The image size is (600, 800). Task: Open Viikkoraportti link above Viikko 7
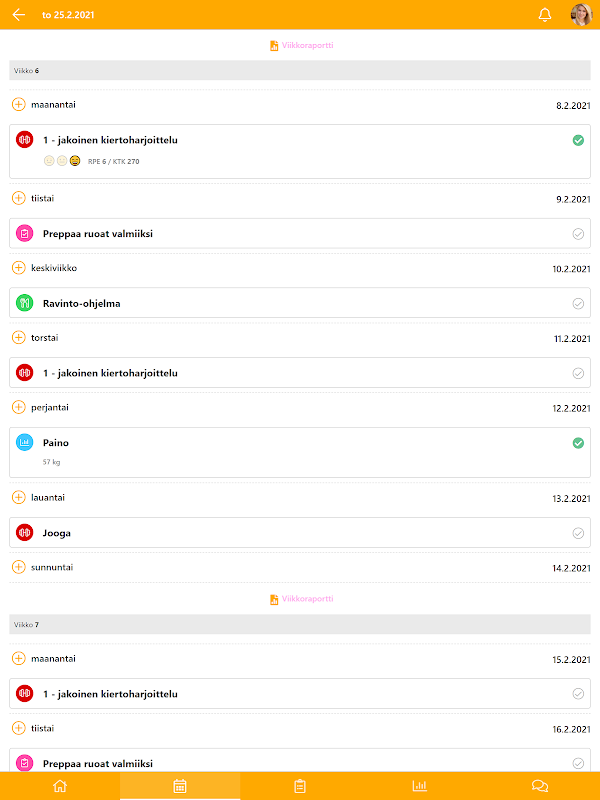(300, 599)
